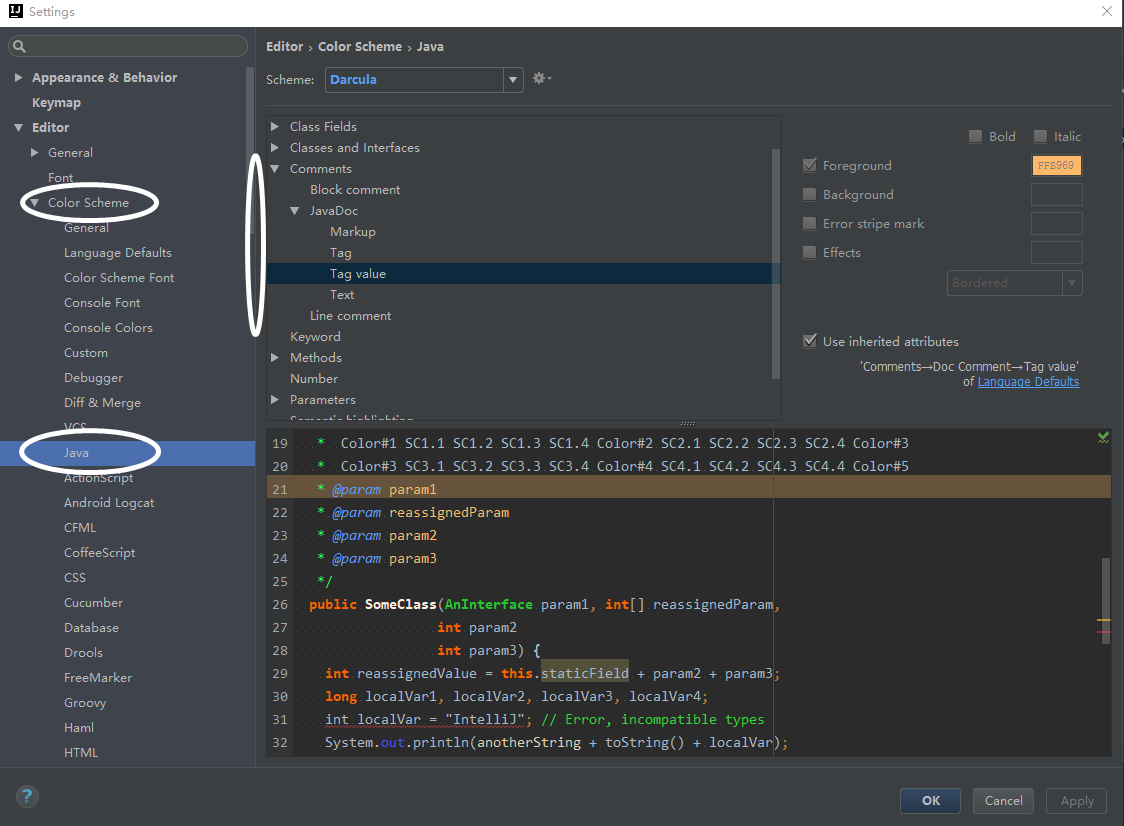The image size is (1124, 826).
Task: Click the code preview vertical scrollbar
Action: click(1106, 601)
